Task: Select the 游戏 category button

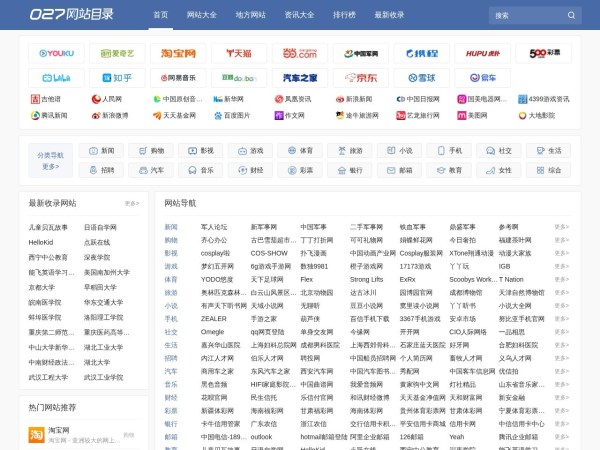Action: (x=250, y=151)
